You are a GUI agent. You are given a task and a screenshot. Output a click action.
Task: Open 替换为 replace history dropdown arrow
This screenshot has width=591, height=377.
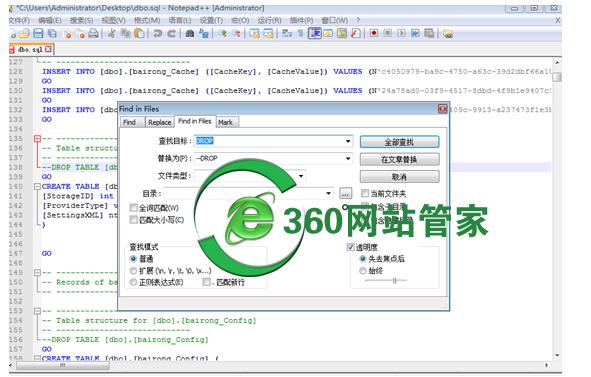coord(348,158)
